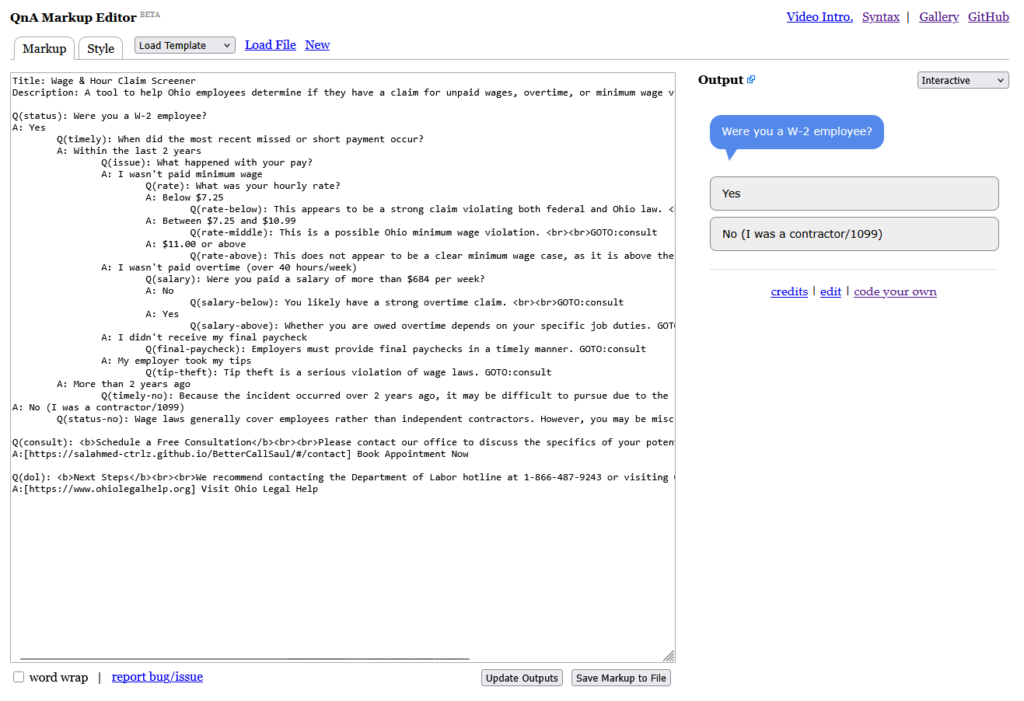
Task: Enable the word wrap checkbox
Action: tap(17, 677)
